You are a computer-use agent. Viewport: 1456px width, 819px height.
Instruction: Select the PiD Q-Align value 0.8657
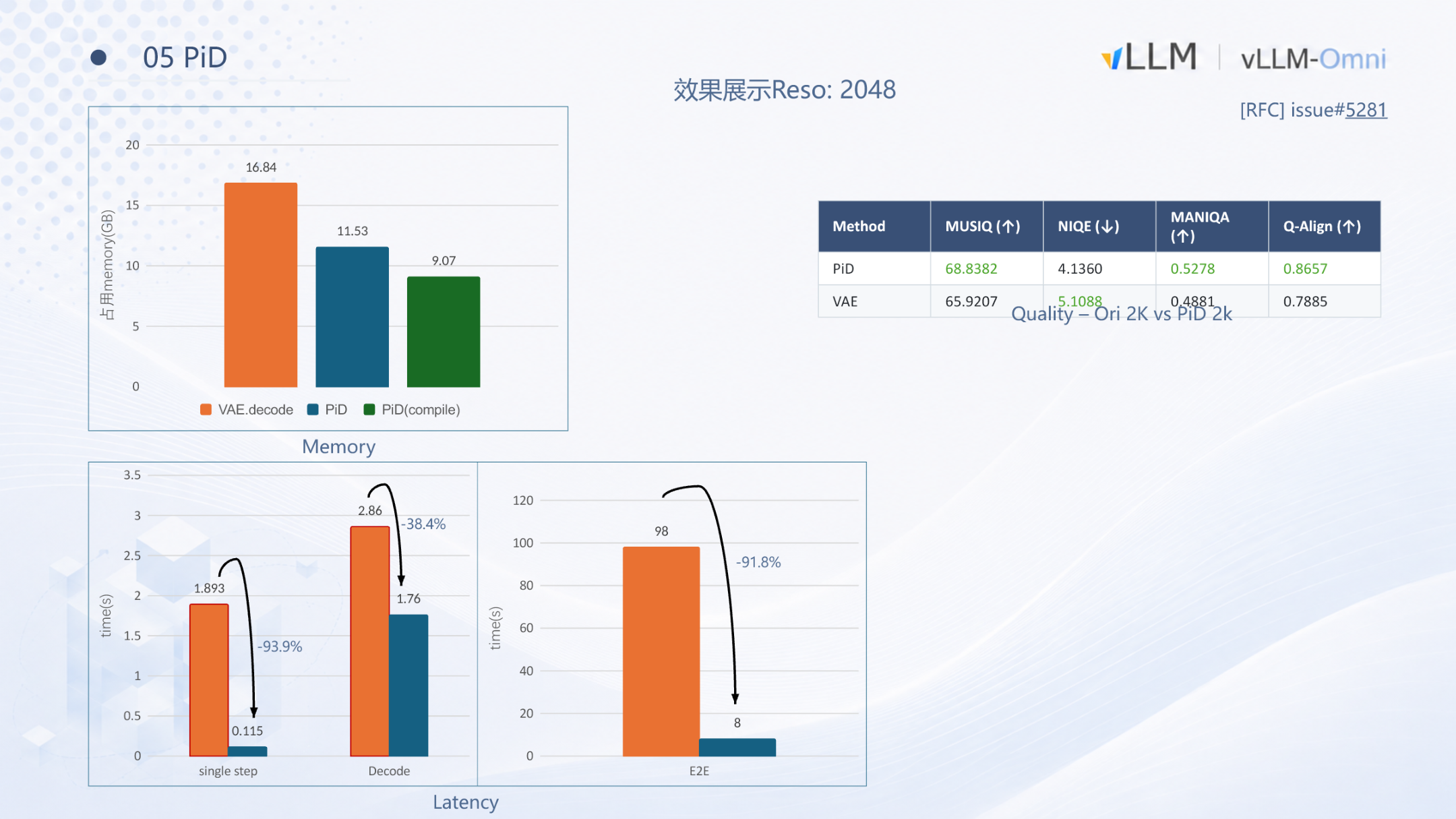click(1305, 268)
